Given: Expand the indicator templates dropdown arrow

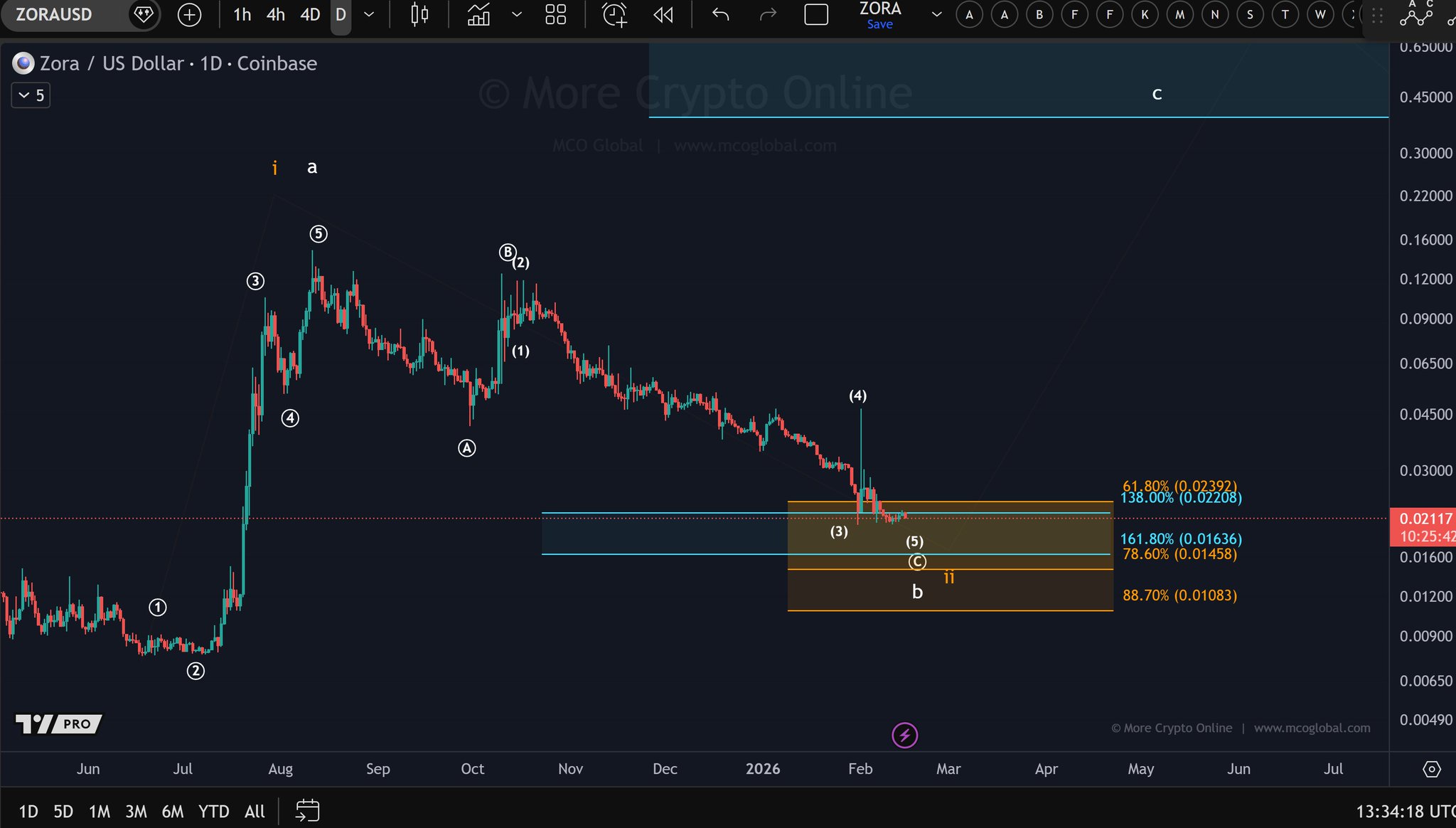Looking at the screenshot, I should click(517, 14).
